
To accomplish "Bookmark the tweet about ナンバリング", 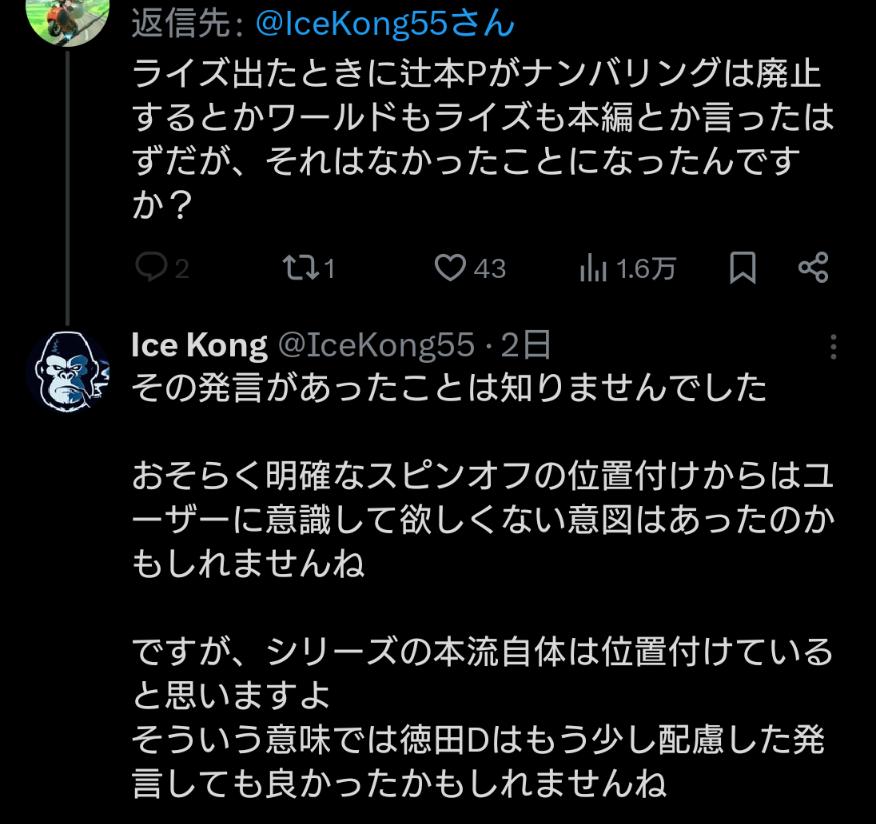I will tap(742, 268).
